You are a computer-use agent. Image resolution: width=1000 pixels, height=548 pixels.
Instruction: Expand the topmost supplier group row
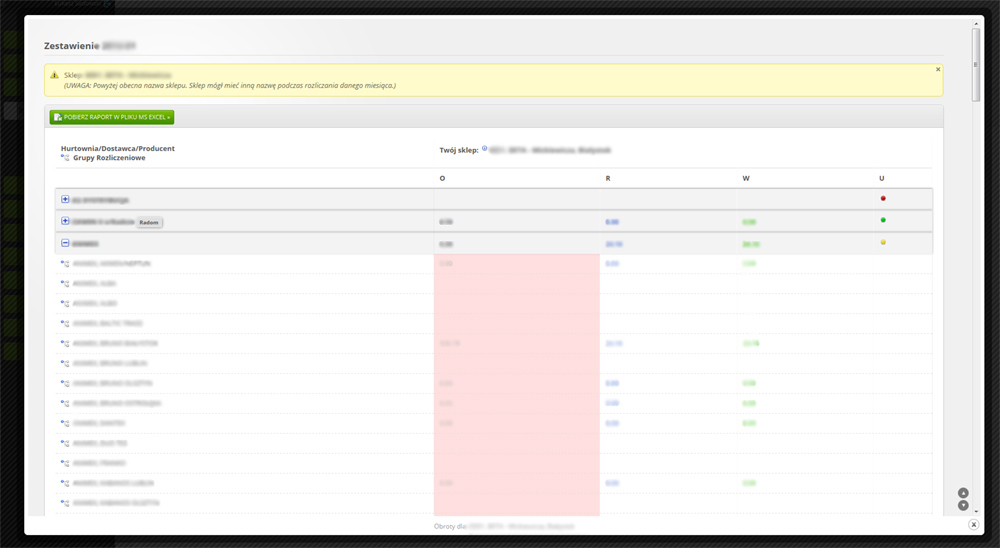click(65, 199)
